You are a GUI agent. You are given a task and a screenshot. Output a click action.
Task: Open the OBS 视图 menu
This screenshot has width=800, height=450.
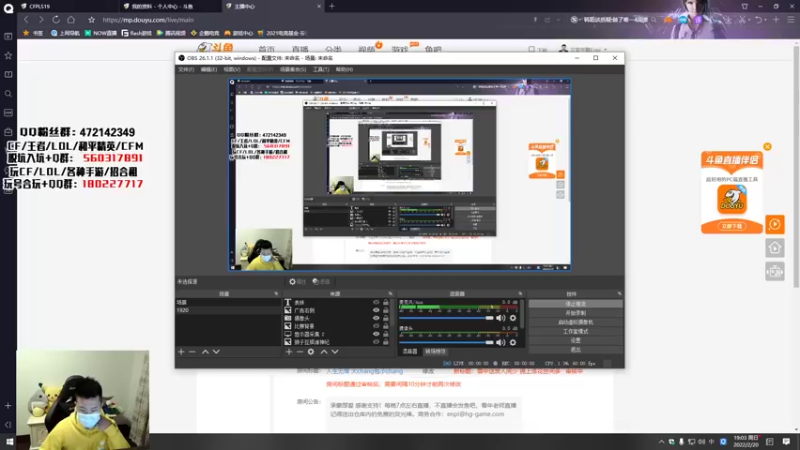(232, 69)
